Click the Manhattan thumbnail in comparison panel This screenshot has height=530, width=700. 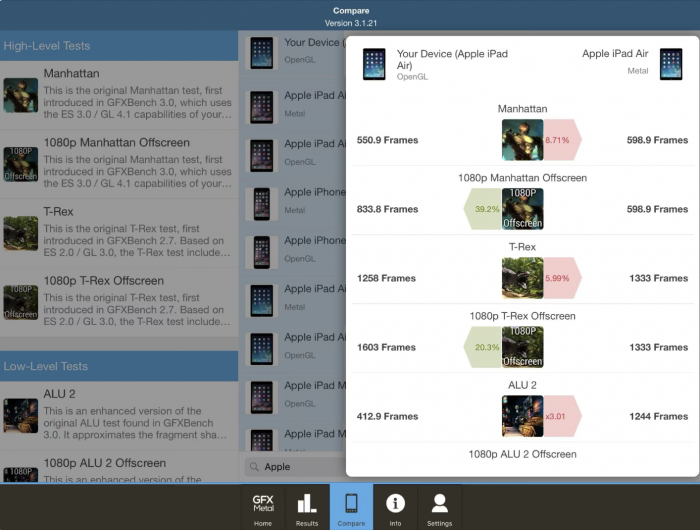pyautogui.click(x=522, y=141)
